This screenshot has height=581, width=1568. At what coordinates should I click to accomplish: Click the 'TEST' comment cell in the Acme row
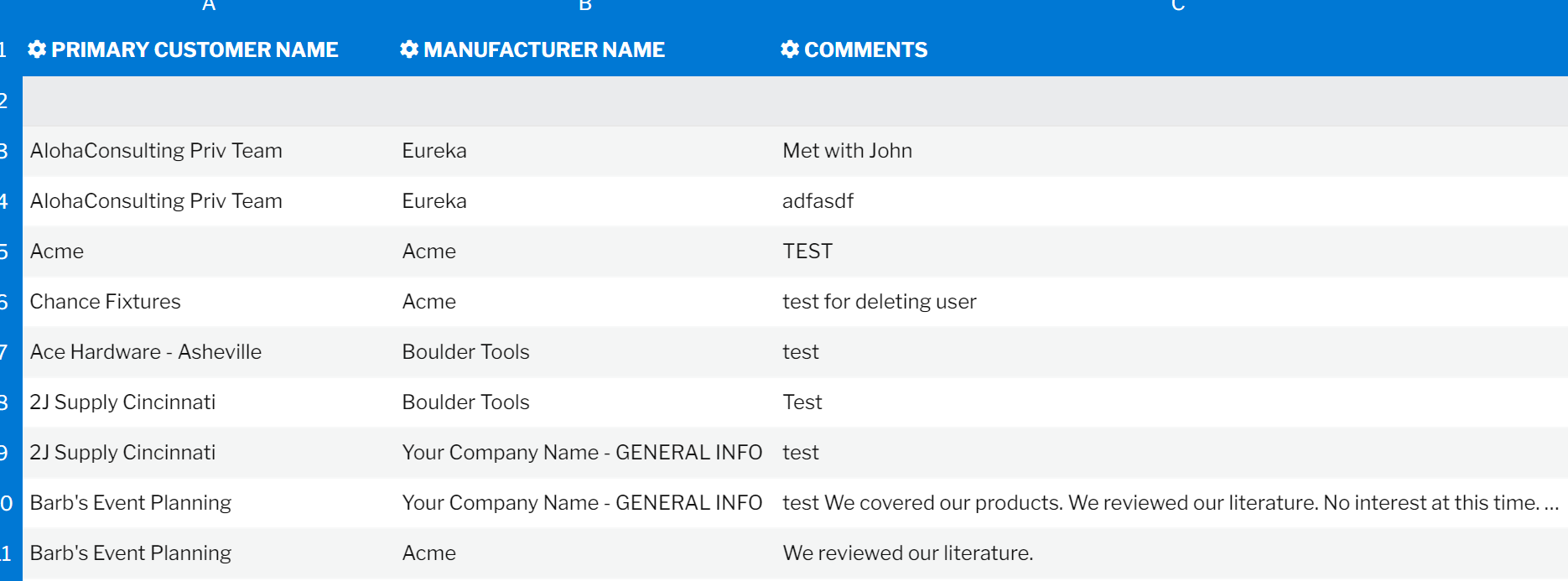click(807, 252)
